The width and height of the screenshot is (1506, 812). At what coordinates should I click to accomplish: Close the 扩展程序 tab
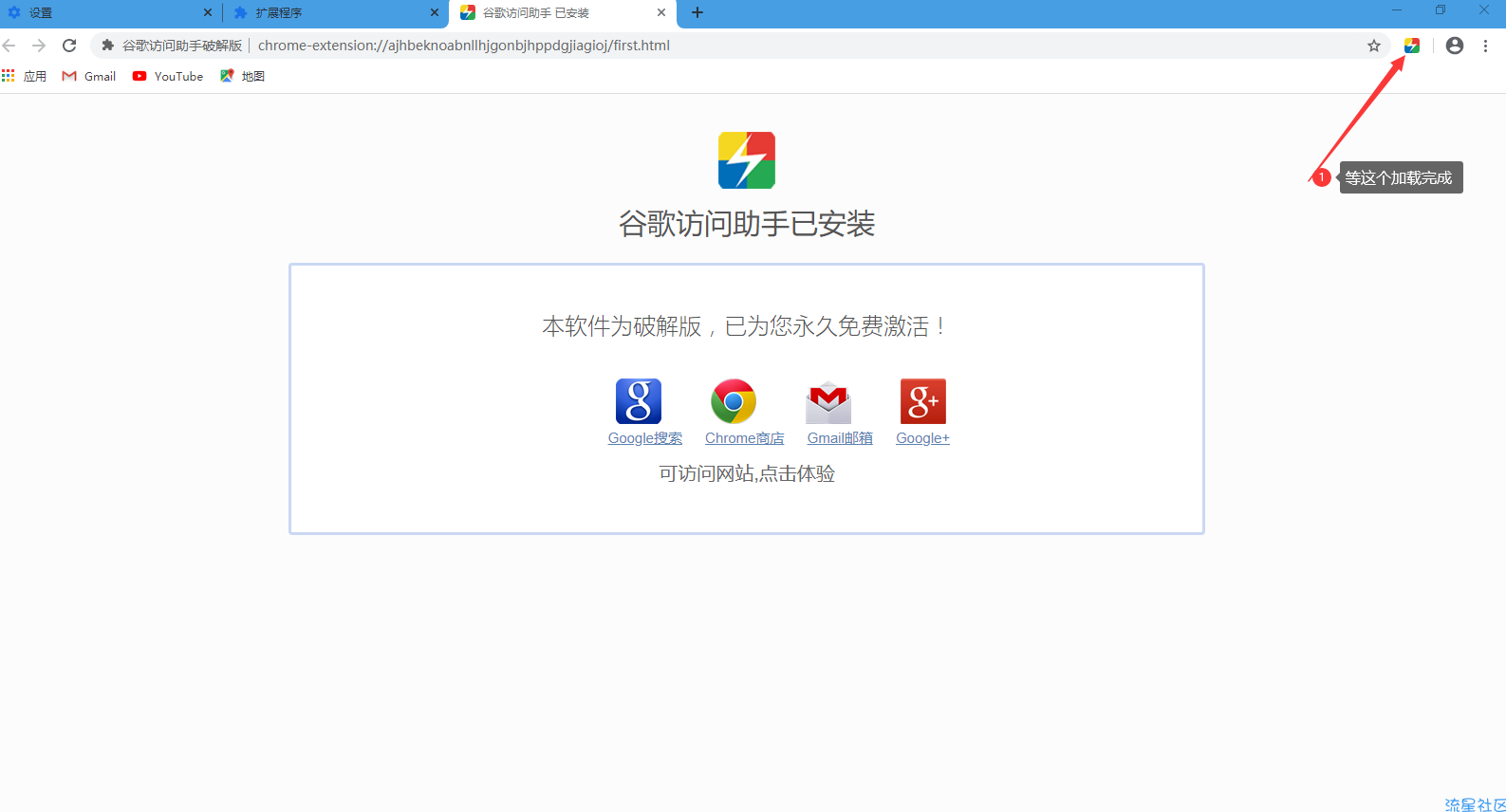[x=435, y=13]
